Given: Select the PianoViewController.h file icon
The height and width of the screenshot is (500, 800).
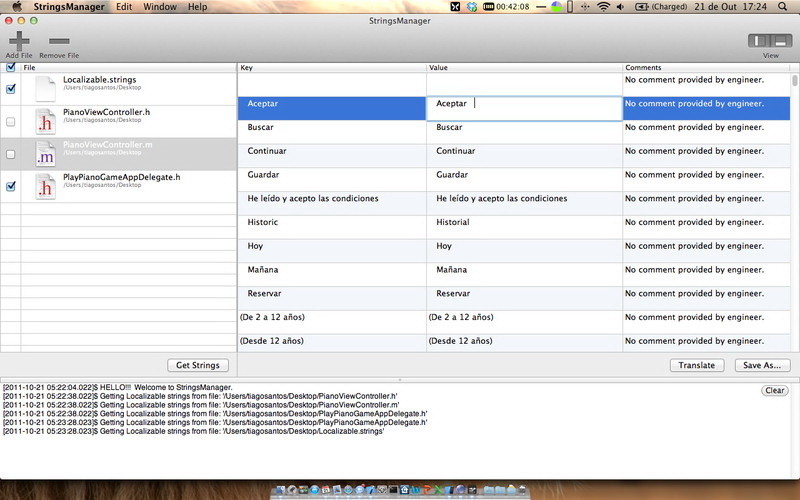Looking at the screenshot, I should pyautogui.click(x=45, y=122).
